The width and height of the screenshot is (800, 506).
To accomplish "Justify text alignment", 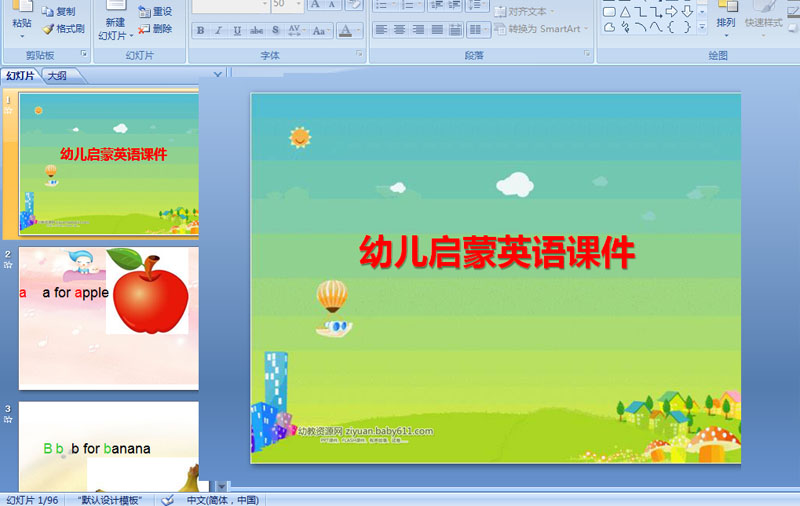I will 437,30.
